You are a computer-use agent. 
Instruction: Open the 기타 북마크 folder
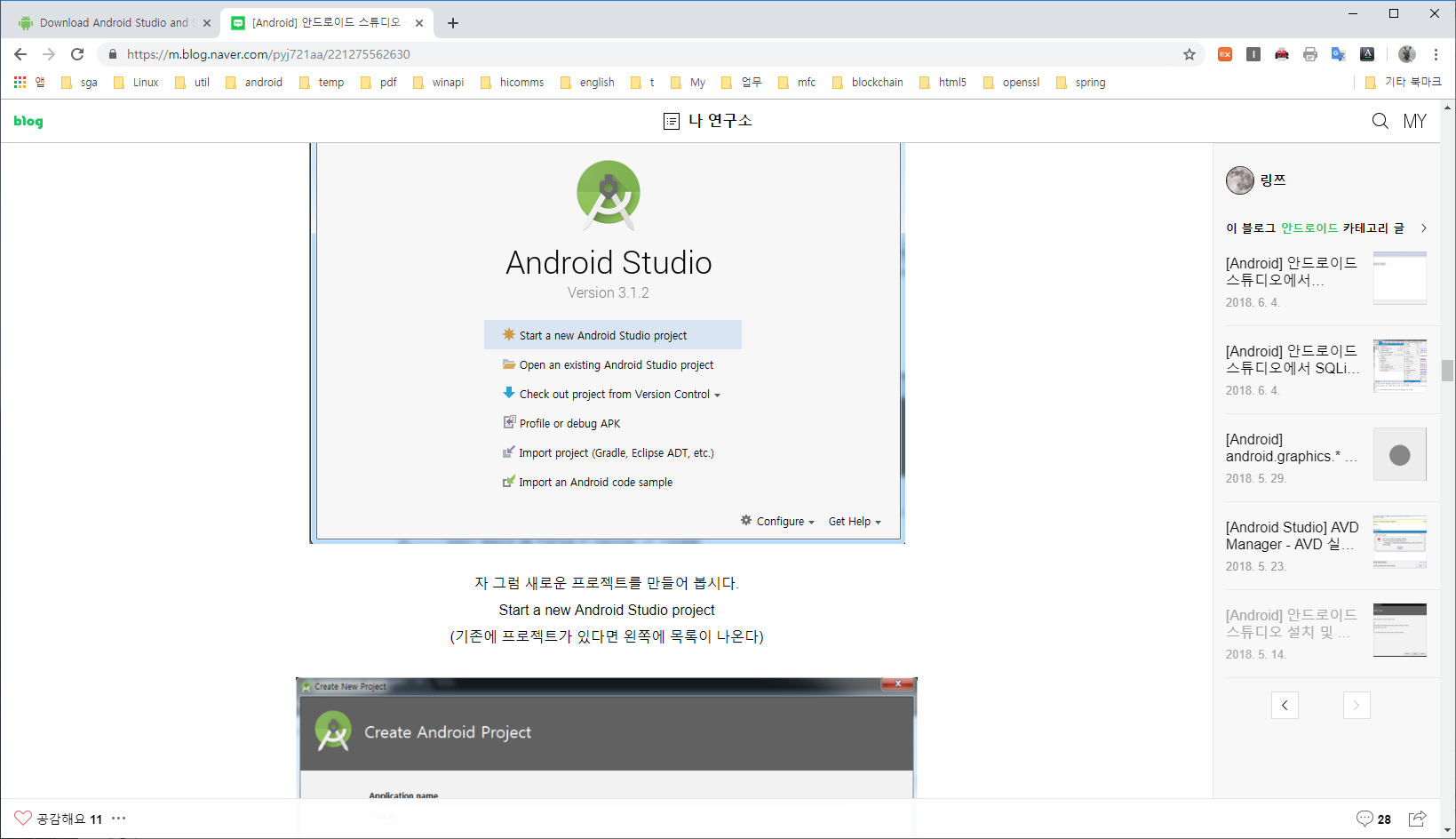pos(1404,82)
